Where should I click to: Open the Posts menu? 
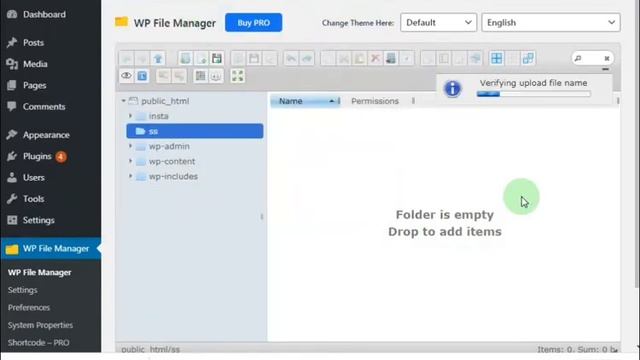point(51,42)
